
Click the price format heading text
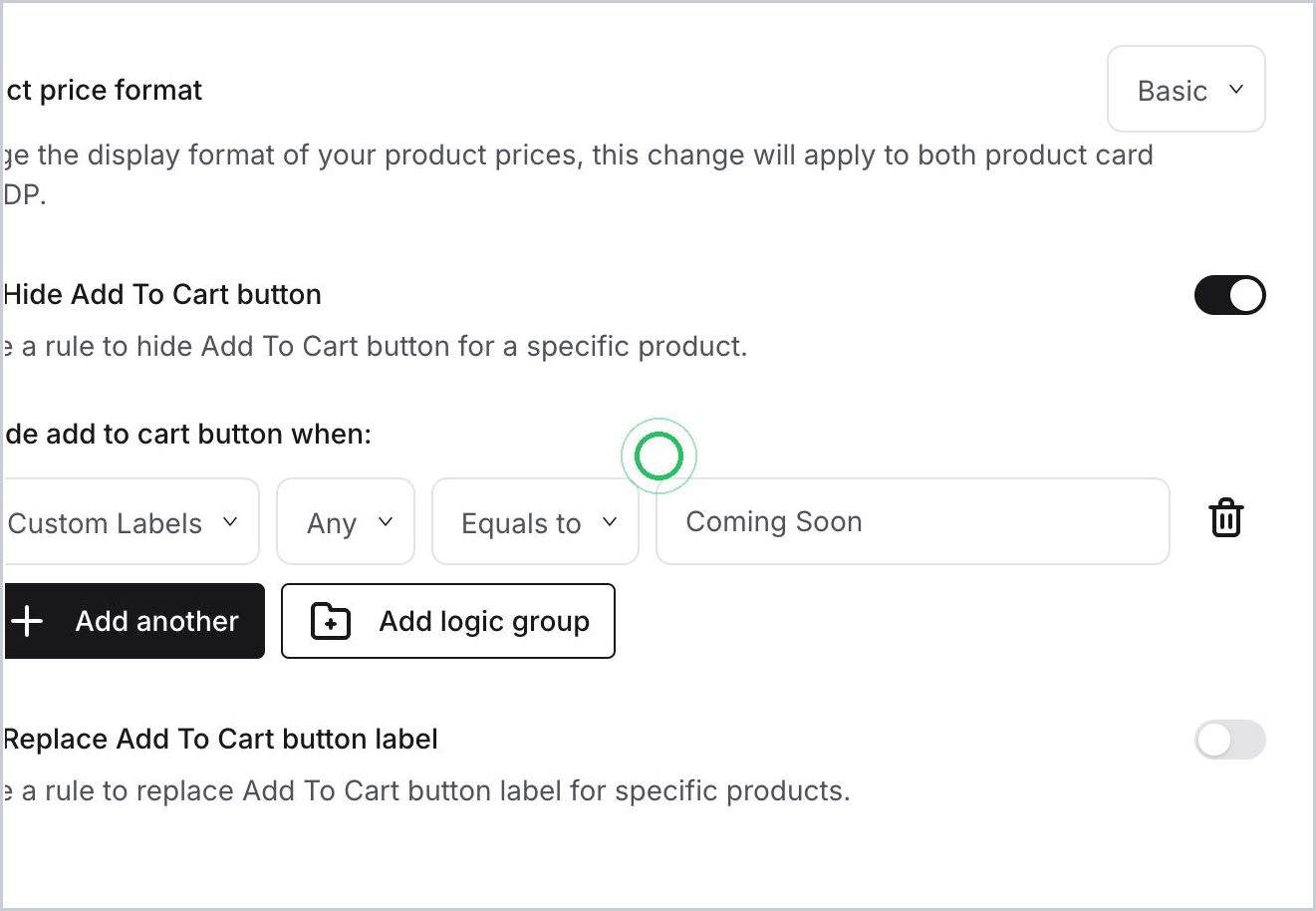pos(102,90)
